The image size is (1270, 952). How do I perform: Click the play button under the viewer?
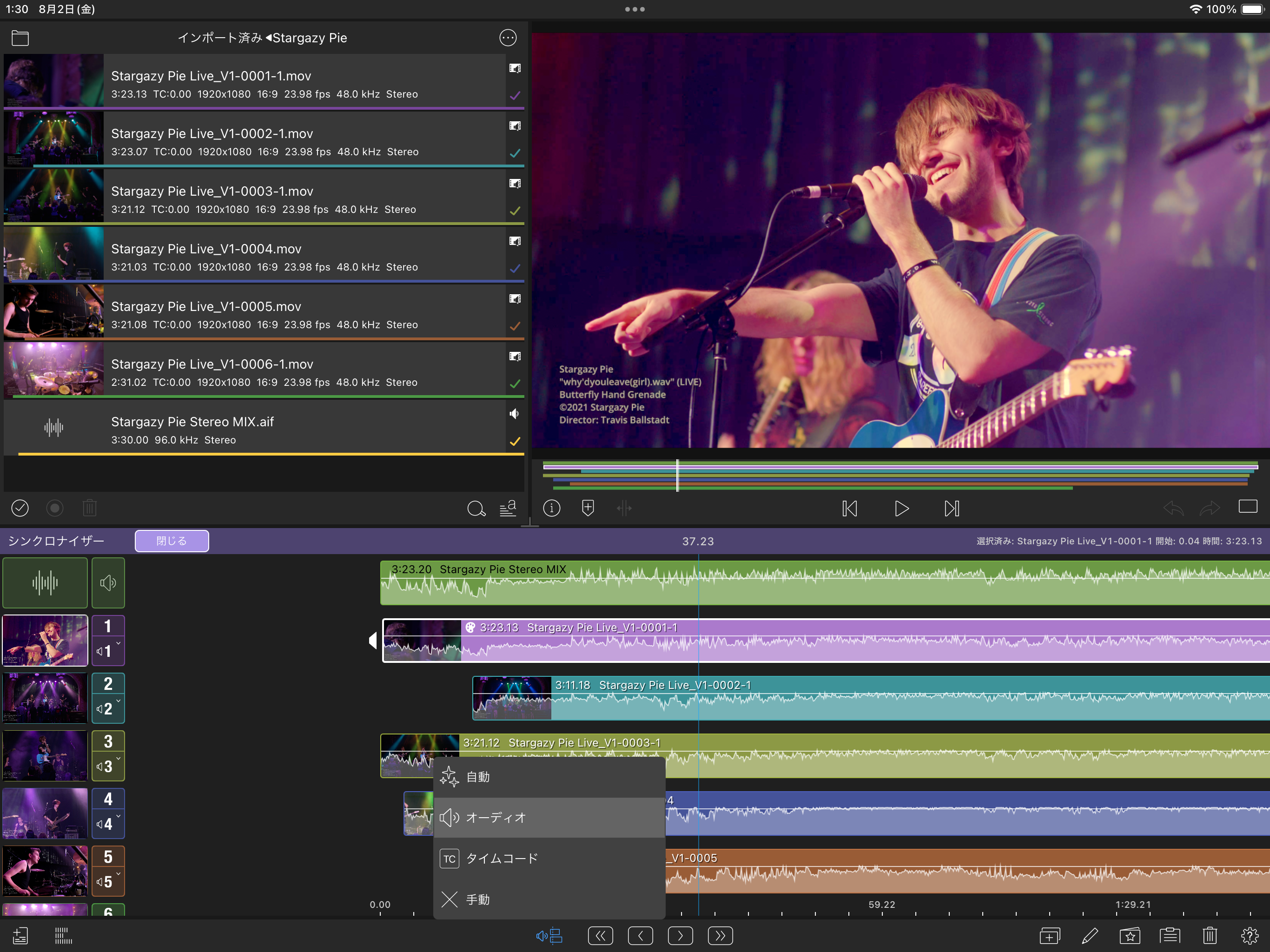(x=901, y=508)
